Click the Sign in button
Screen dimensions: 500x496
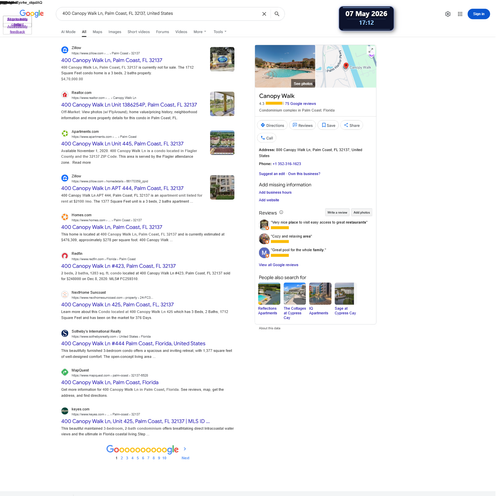478,14
